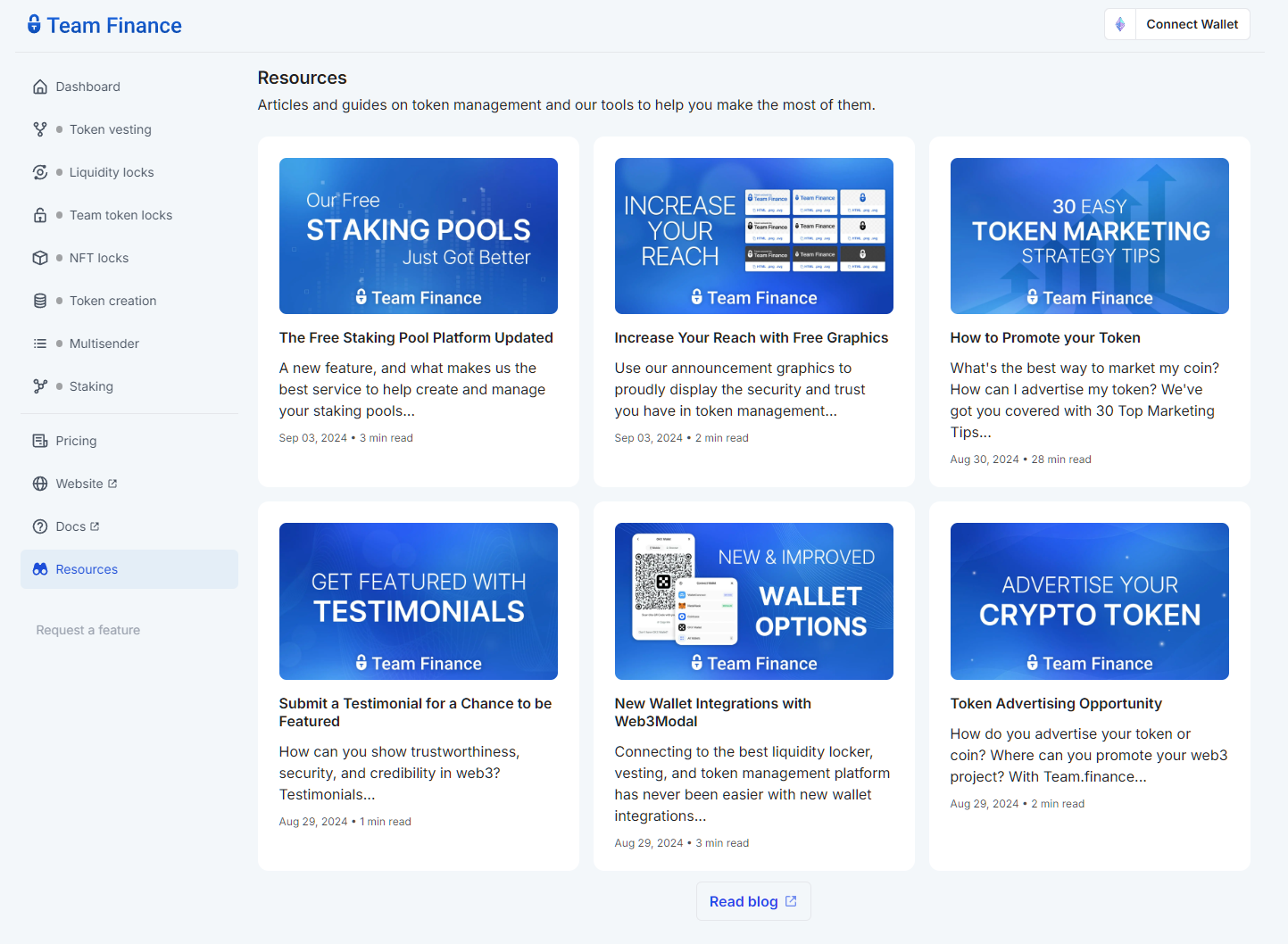Open the Staking Pools article thumbnail
Screen dimensions: 1288x944
[418, 236]
